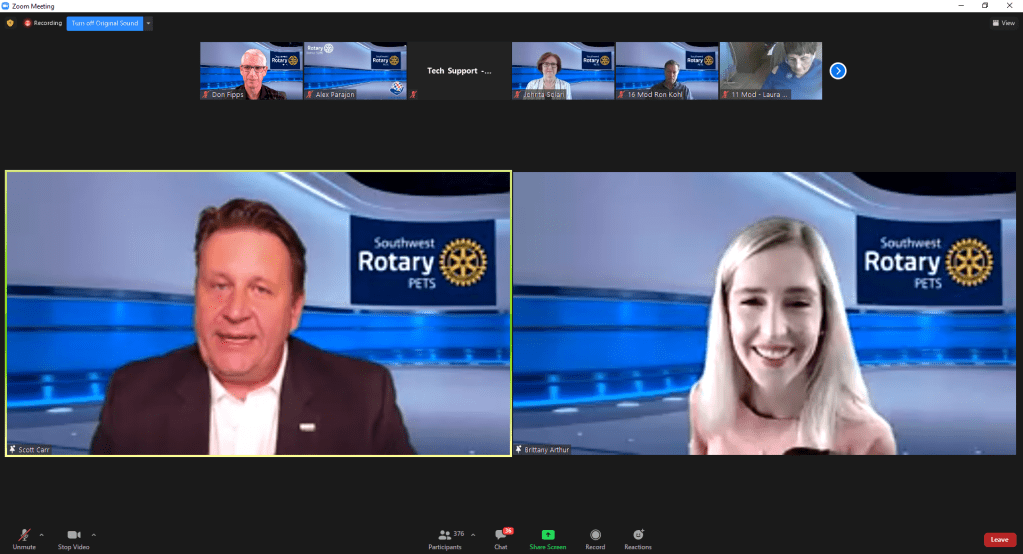
Task: Select Brittany Arthur's video tile
Action: coord(764,313)
